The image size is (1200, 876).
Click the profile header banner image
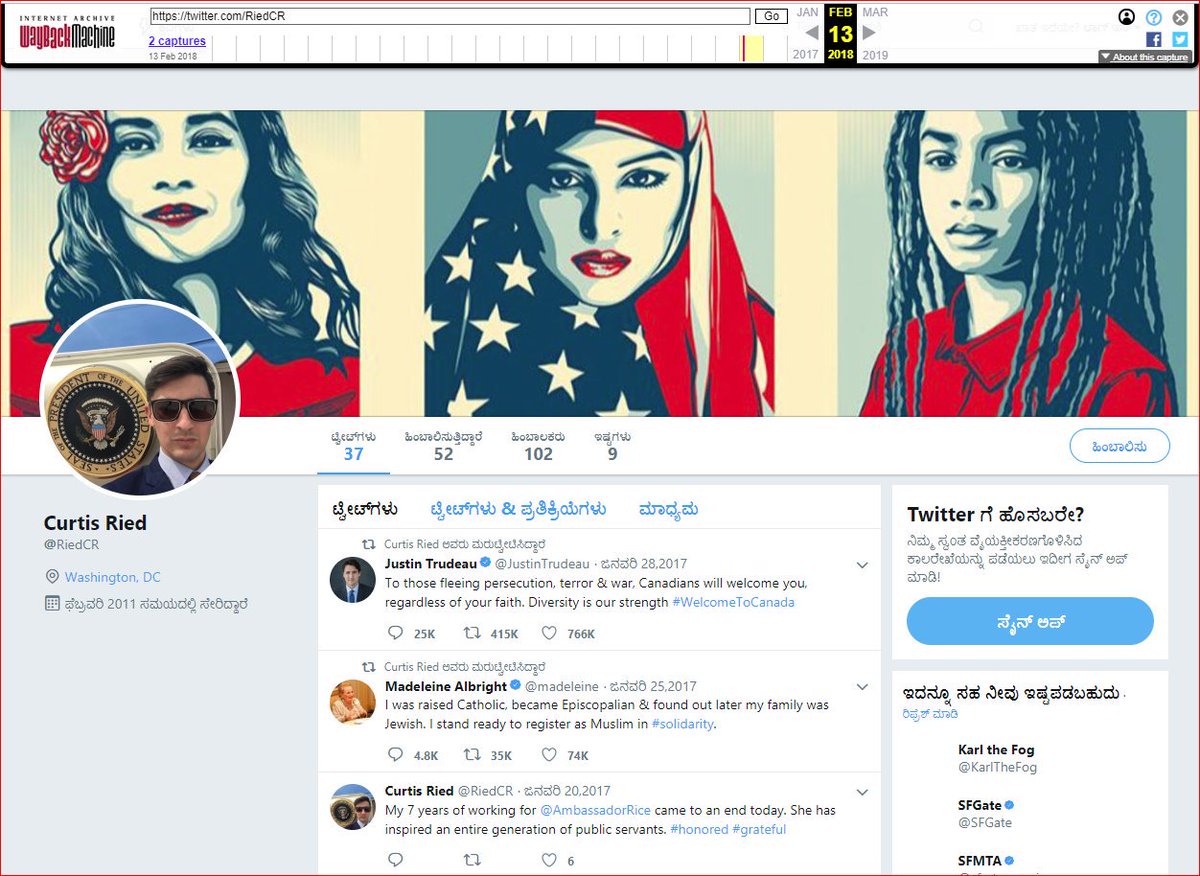click(600, 263)
